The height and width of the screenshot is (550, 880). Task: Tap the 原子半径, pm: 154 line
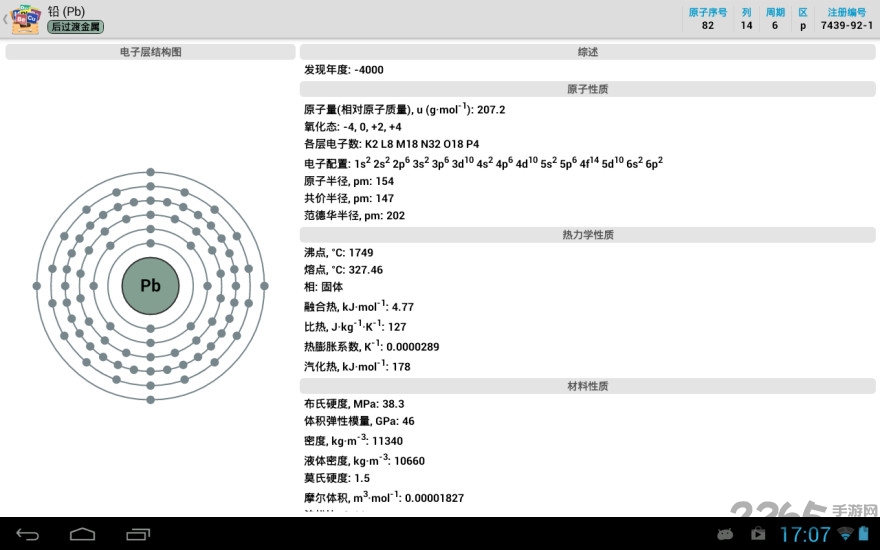pos(349,181)
